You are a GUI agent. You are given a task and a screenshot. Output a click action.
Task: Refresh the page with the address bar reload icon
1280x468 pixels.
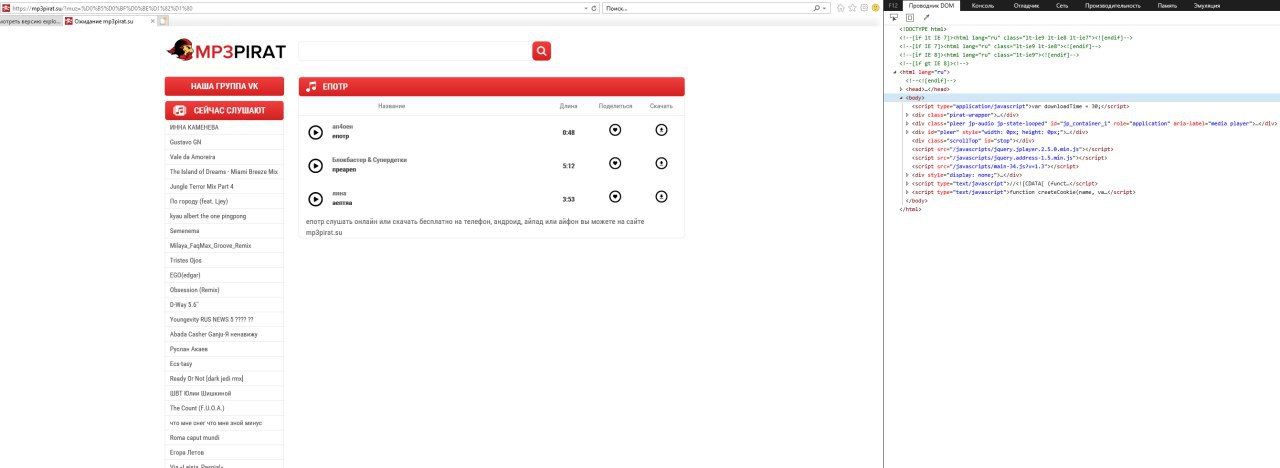click(595, 8)
